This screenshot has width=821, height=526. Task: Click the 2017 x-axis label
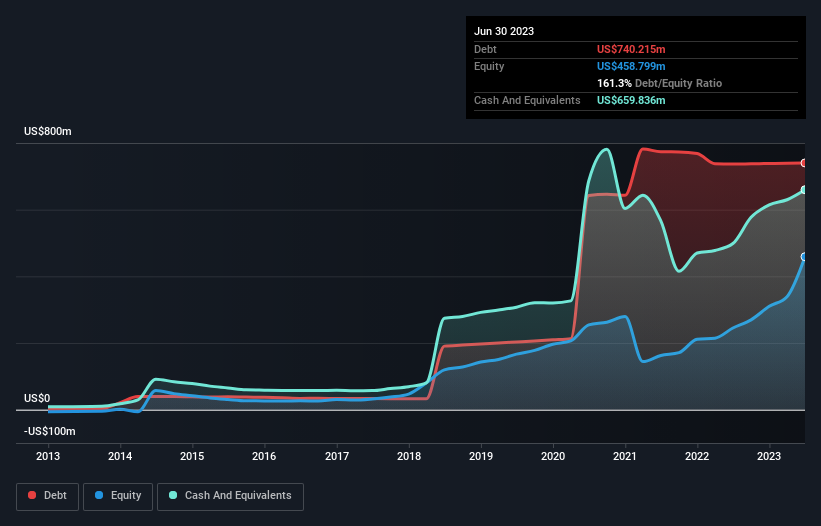pyautogui.click(x=337, y=456)
